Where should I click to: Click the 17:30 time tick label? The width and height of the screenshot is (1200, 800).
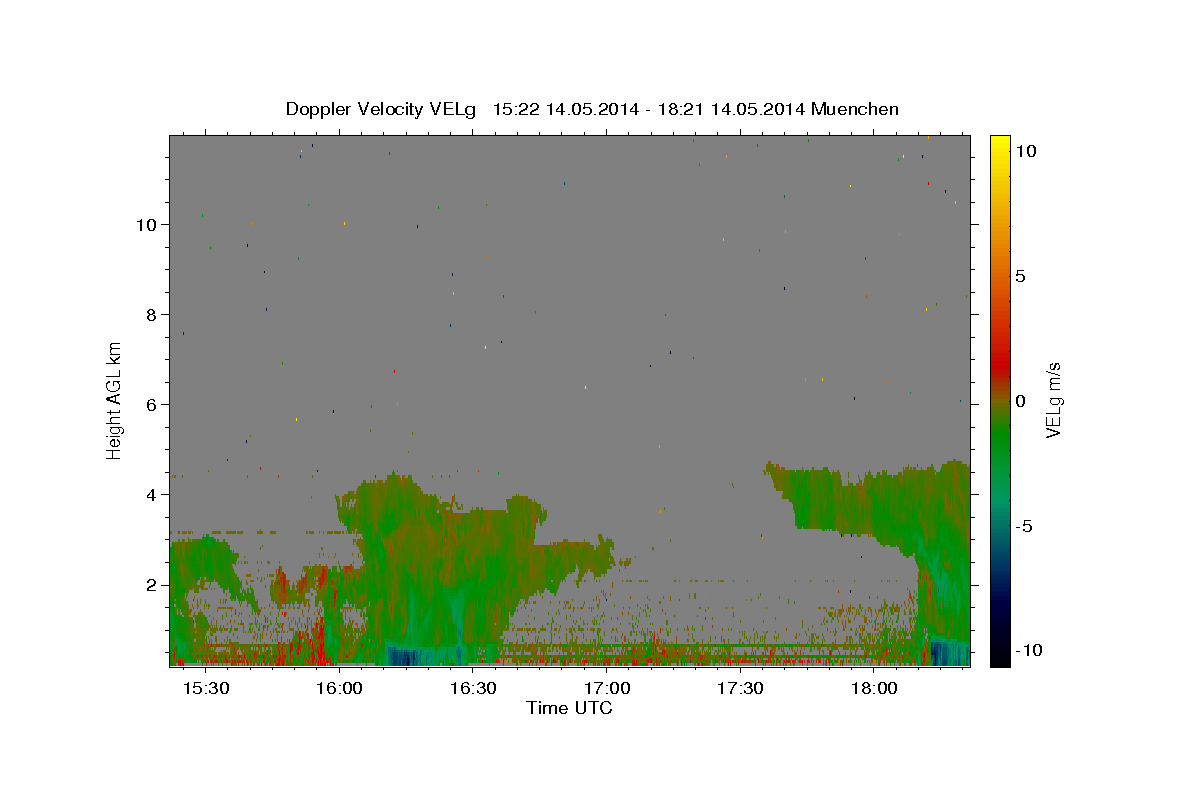[x=740, y=689]
